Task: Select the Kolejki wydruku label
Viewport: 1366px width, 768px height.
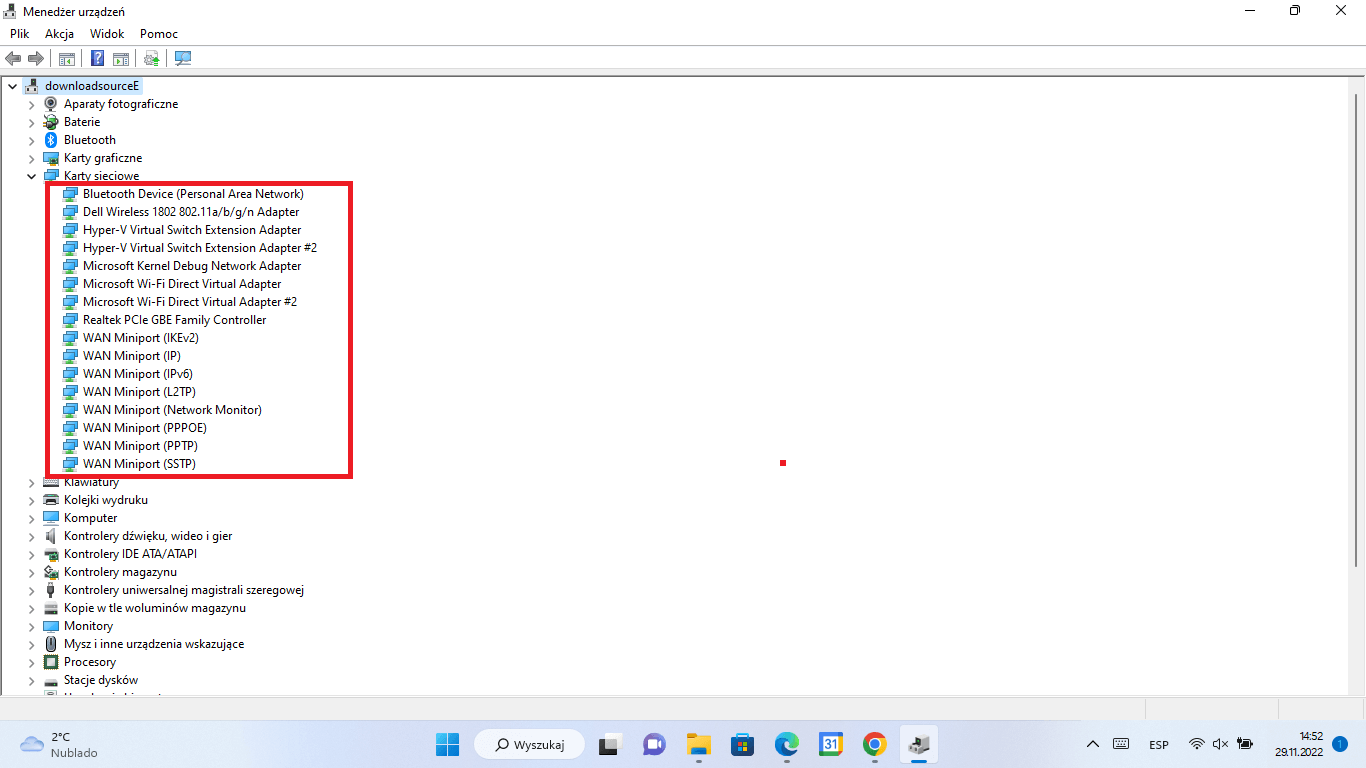Action: (106, 500)
